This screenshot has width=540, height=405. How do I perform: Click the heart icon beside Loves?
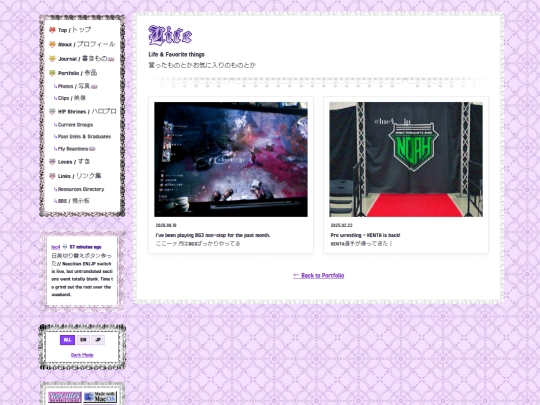pos(52,162)
